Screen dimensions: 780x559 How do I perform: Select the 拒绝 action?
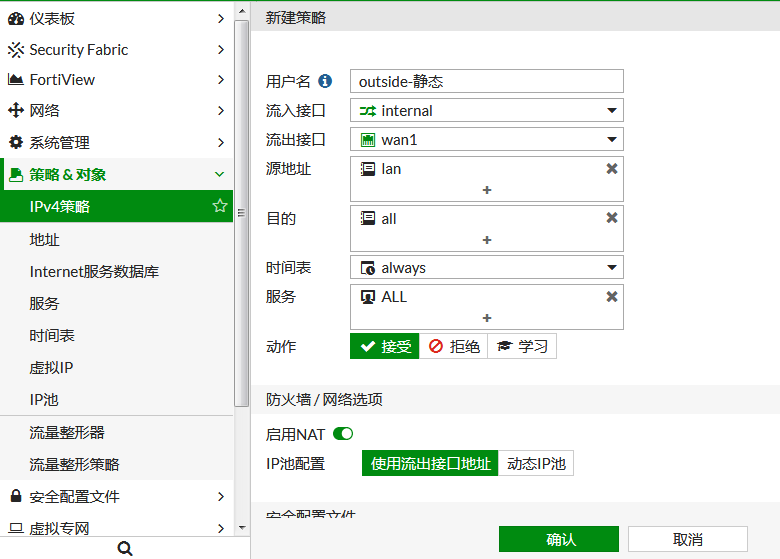(x=454, y=346)
